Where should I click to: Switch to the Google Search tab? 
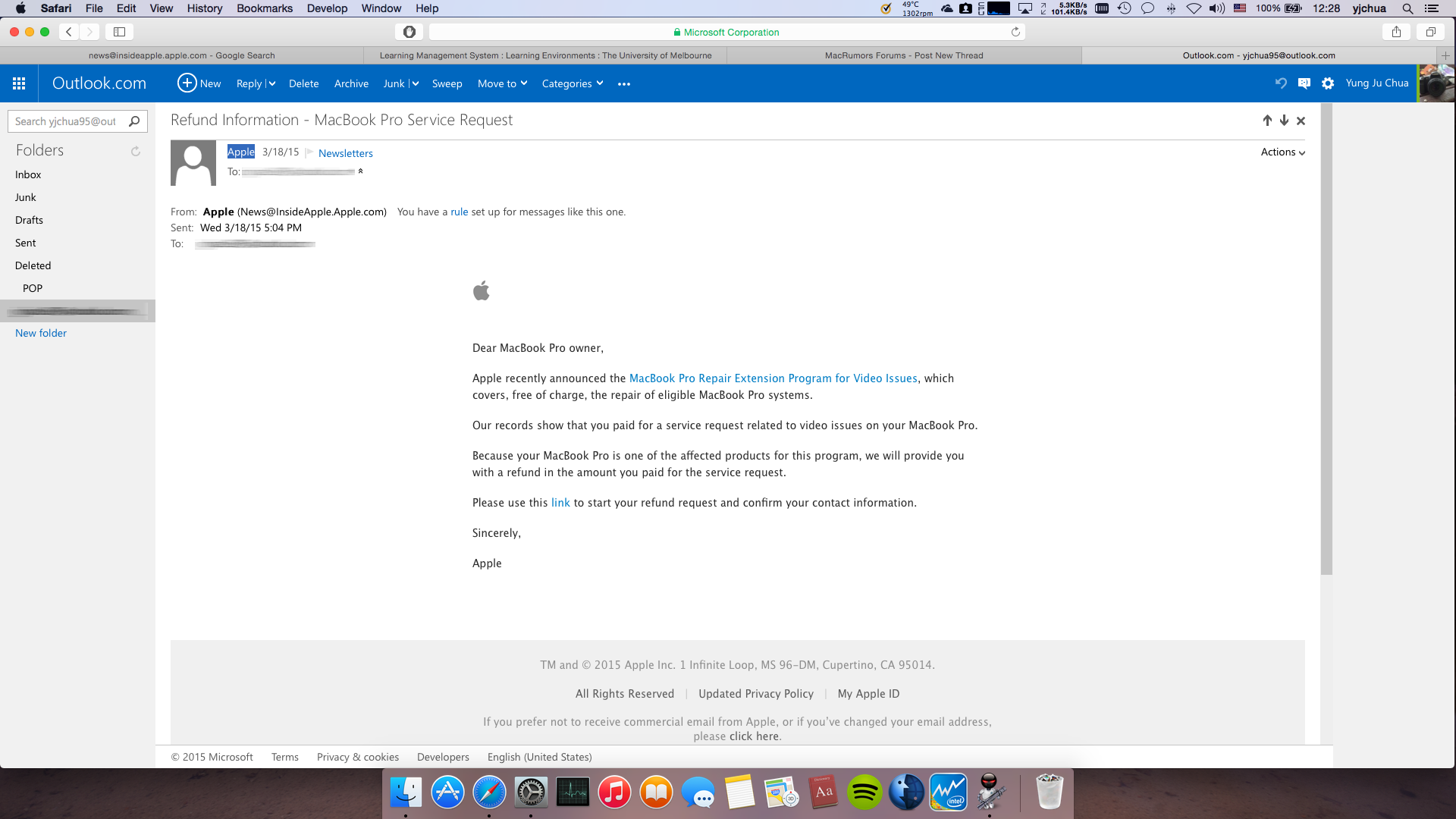pos(181,55)
